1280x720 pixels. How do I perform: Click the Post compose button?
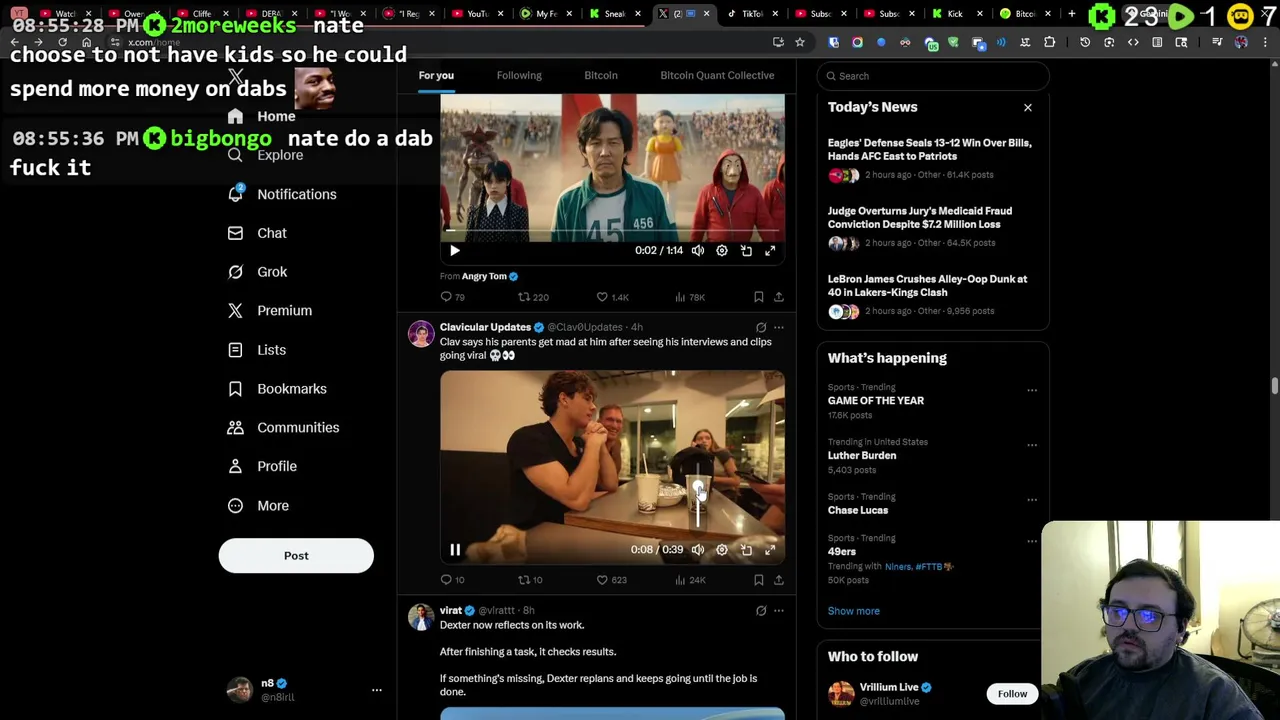(x=296, y=556)
